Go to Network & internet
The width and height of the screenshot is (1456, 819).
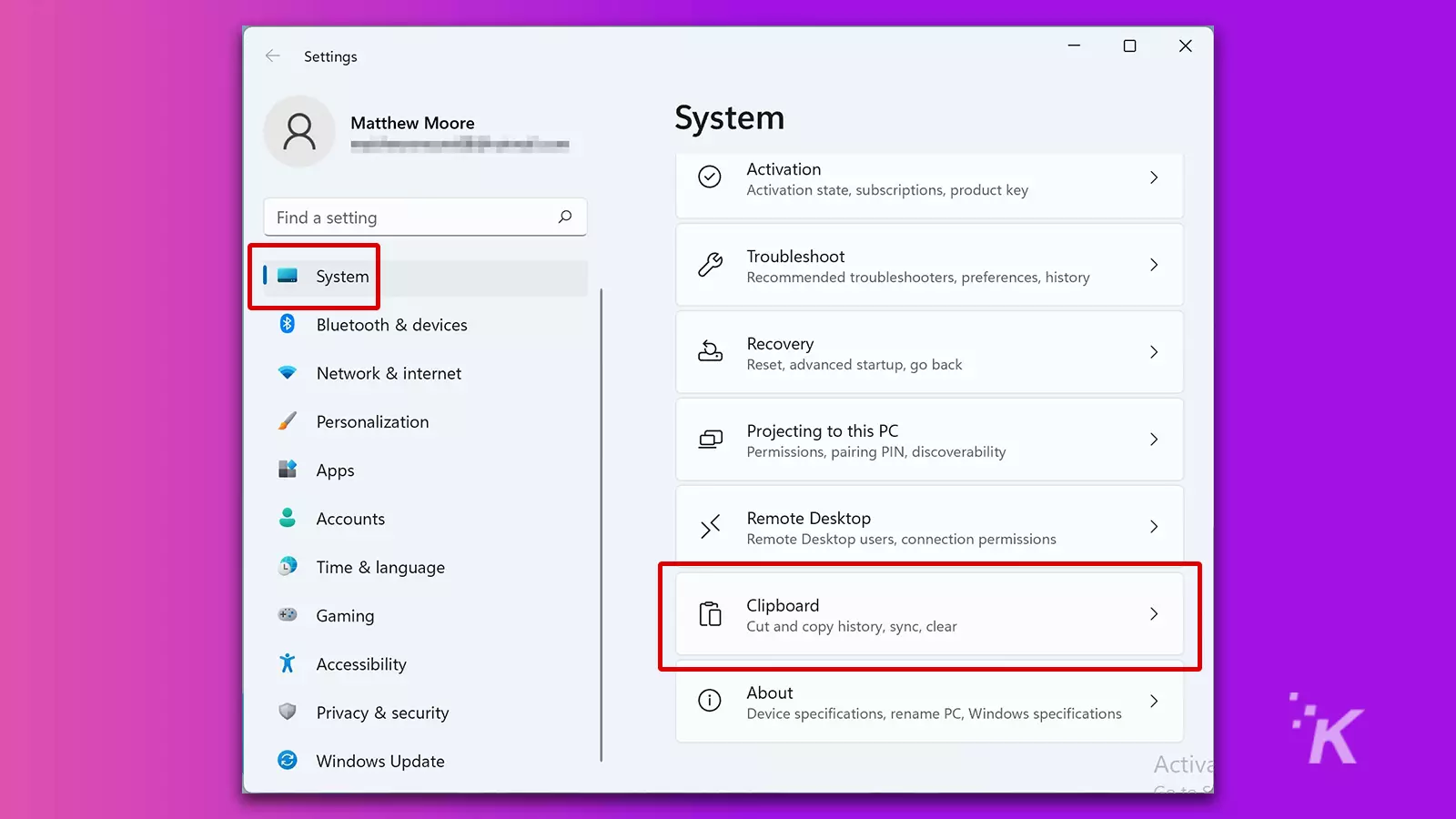click(x=389, y=373)
